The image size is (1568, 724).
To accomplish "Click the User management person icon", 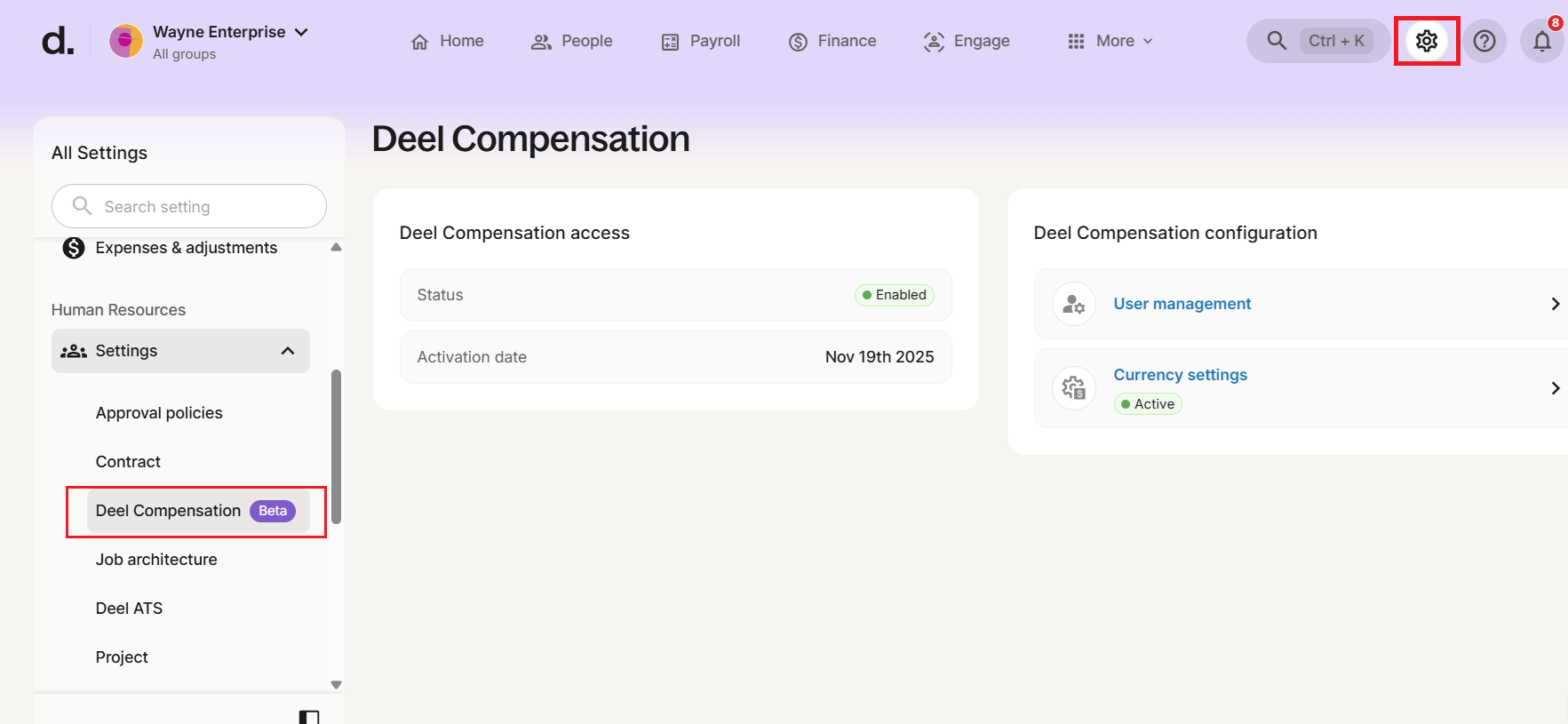I will pos(1073,304).
